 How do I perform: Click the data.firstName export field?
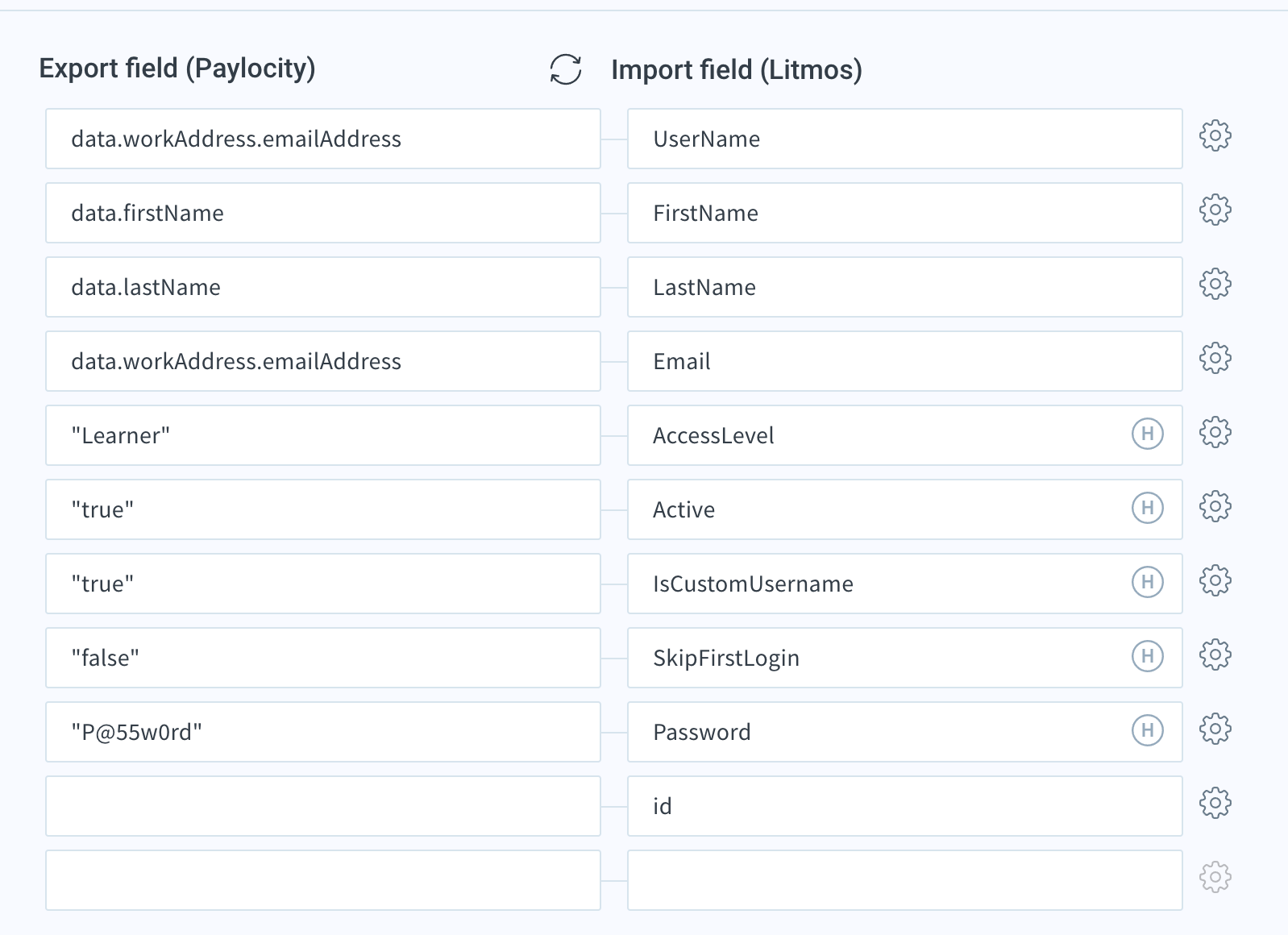coord(323,213)
